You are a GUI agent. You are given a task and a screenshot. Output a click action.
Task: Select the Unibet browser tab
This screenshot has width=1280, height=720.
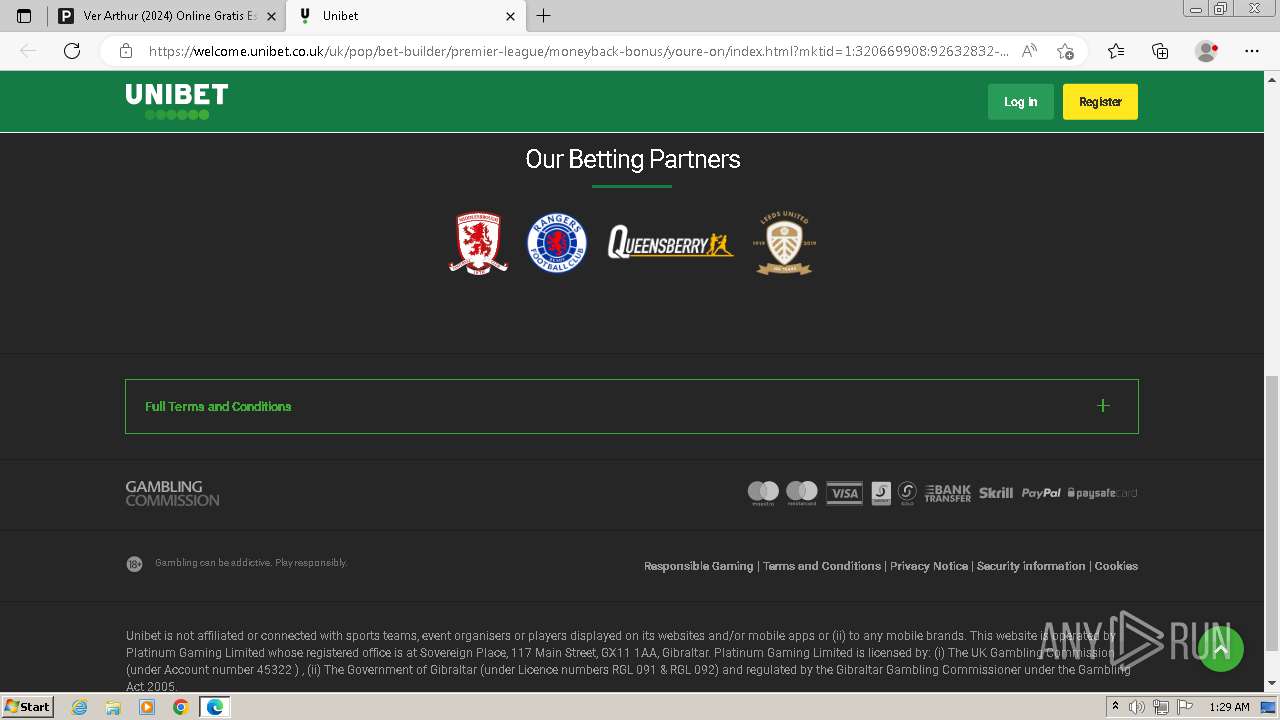click(x=406, y=16)
